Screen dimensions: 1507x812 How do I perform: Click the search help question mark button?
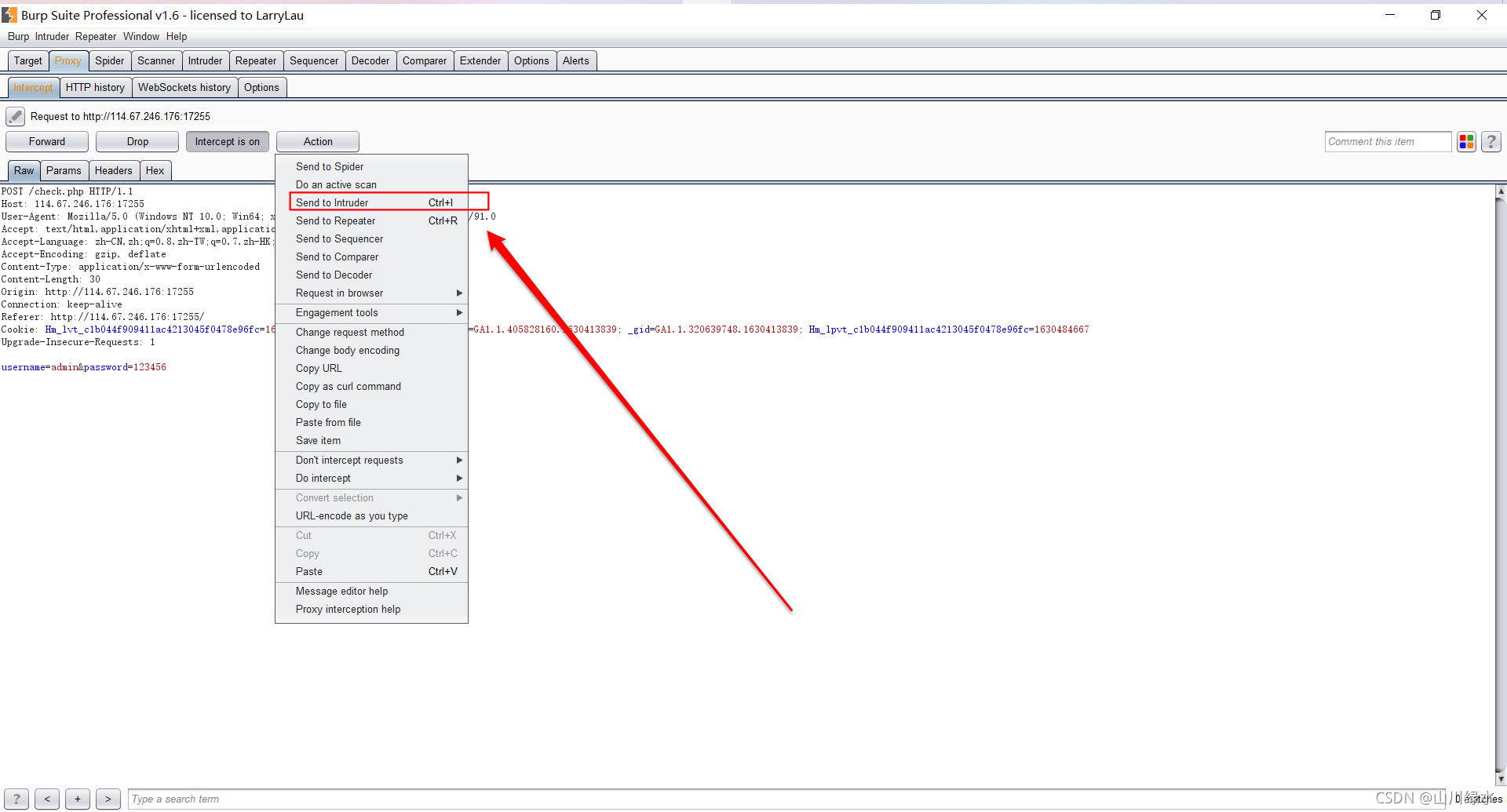pyautogui.click(x=16, y=799)
